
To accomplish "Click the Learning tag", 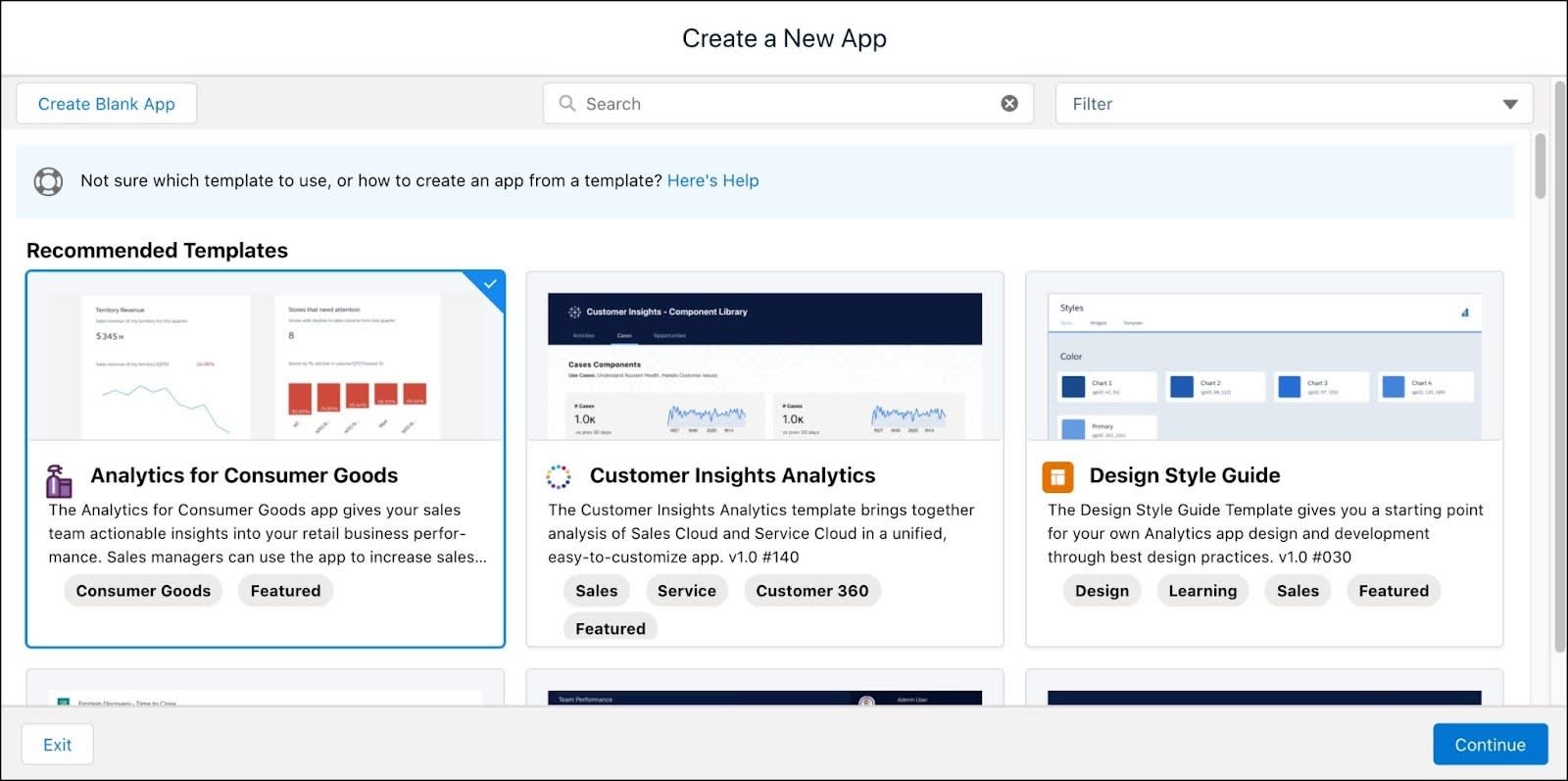I will click(1202, 591).
